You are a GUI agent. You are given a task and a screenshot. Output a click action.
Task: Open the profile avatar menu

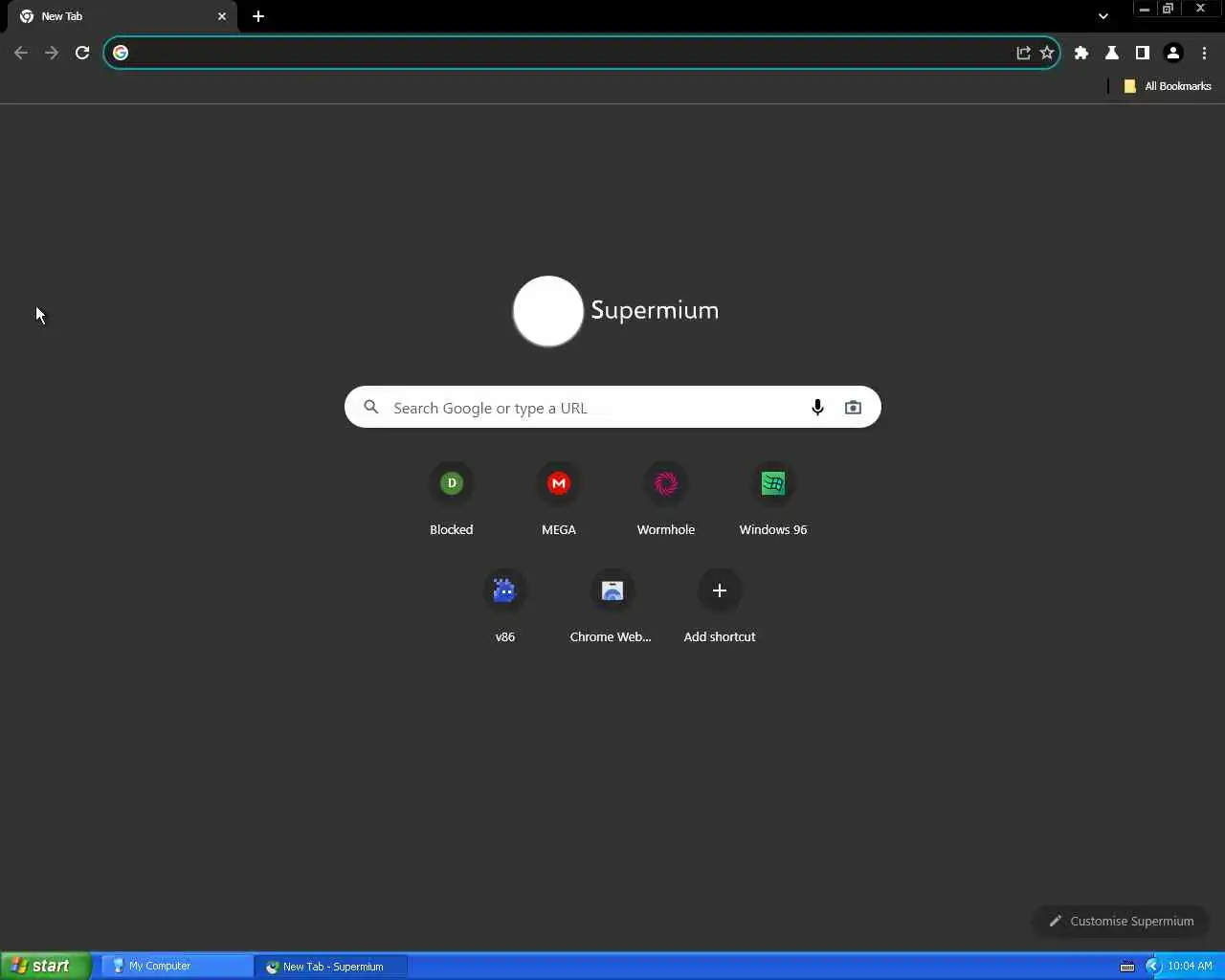1173,53
